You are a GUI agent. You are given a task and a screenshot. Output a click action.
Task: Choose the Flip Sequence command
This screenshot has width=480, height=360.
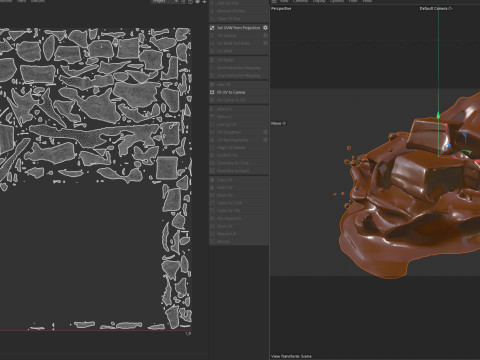click(239, 218)
